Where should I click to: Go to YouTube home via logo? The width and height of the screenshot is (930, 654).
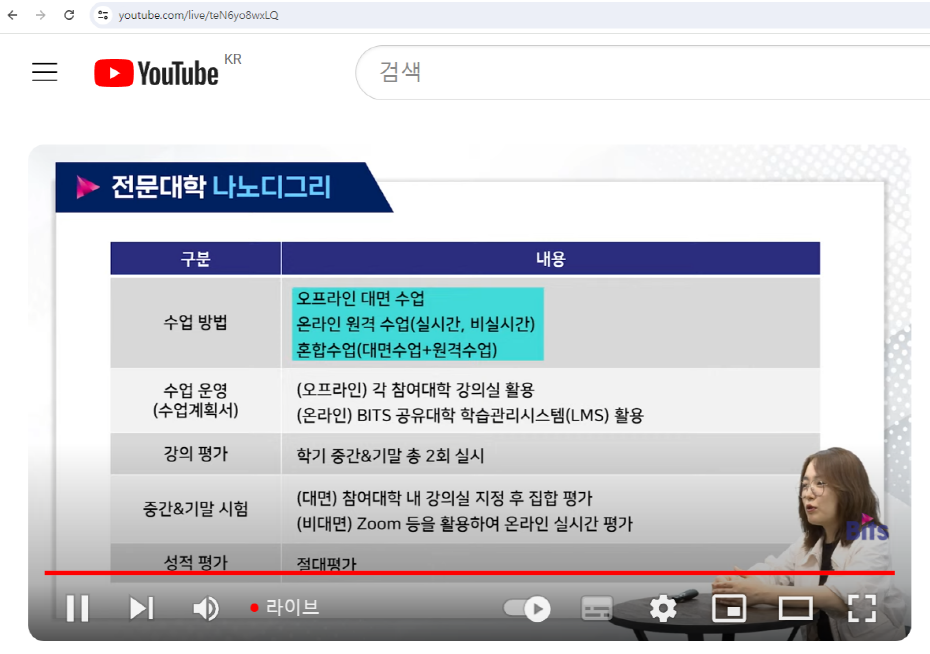157,73
